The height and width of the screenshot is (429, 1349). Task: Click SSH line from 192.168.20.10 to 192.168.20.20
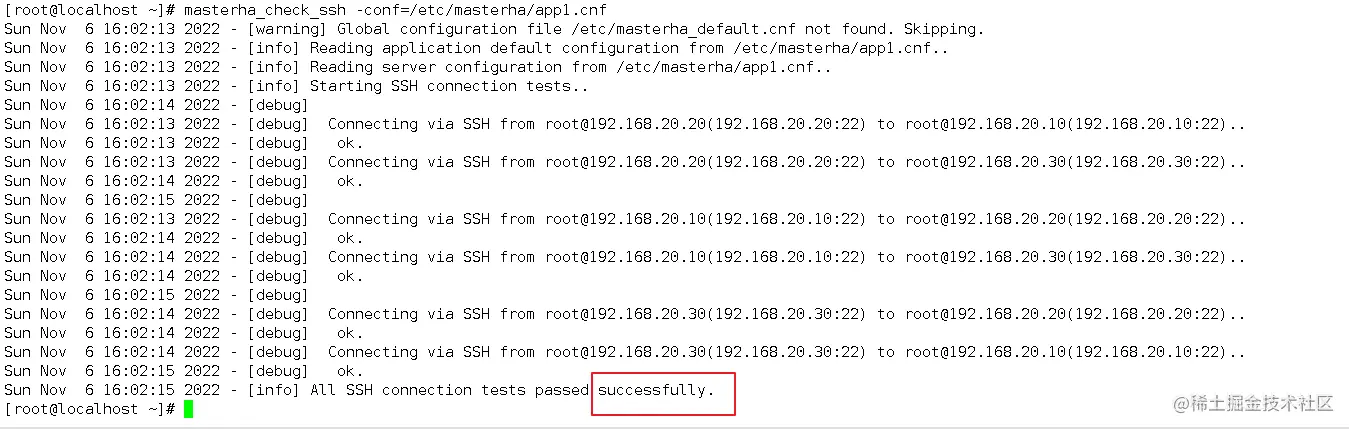coord(786,219)
